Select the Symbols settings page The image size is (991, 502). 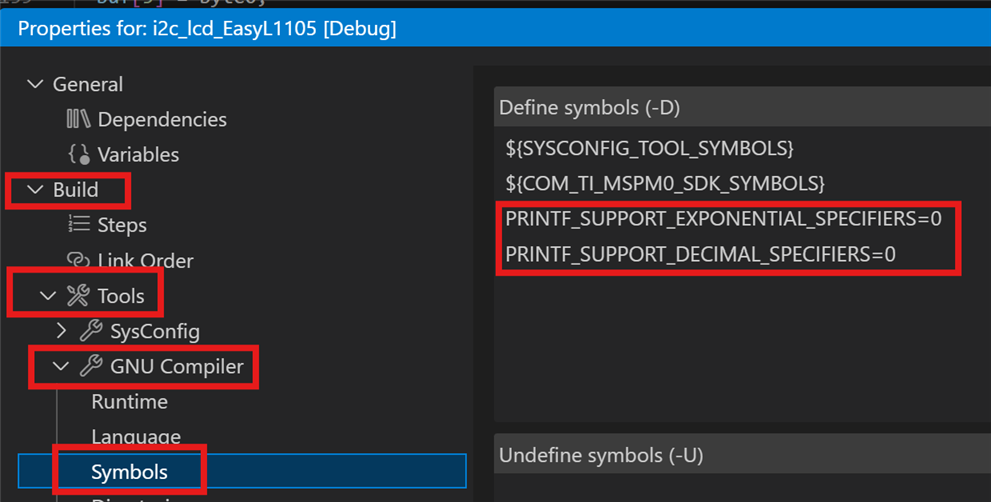pos(129,472)
